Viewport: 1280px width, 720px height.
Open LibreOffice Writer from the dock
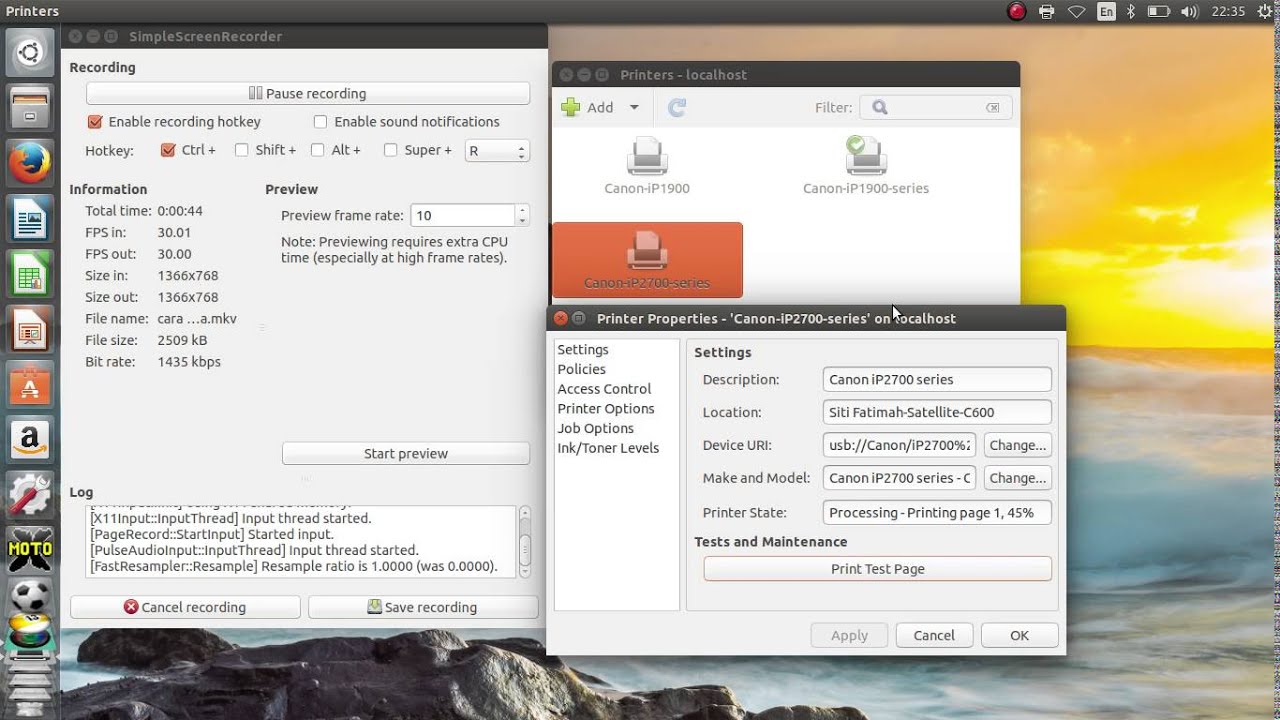[x=30, y=218]
